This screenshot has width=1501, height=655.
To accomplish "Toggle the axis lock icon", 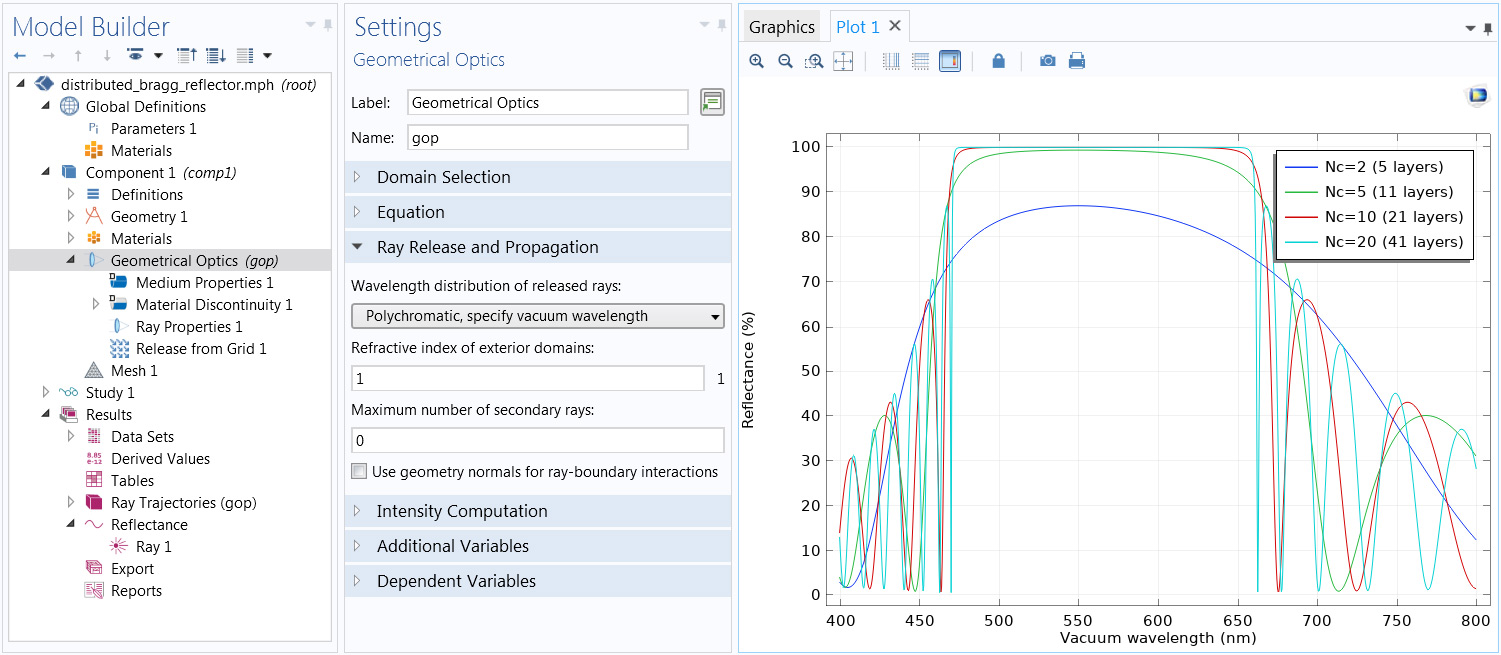I will click(998, 61).
